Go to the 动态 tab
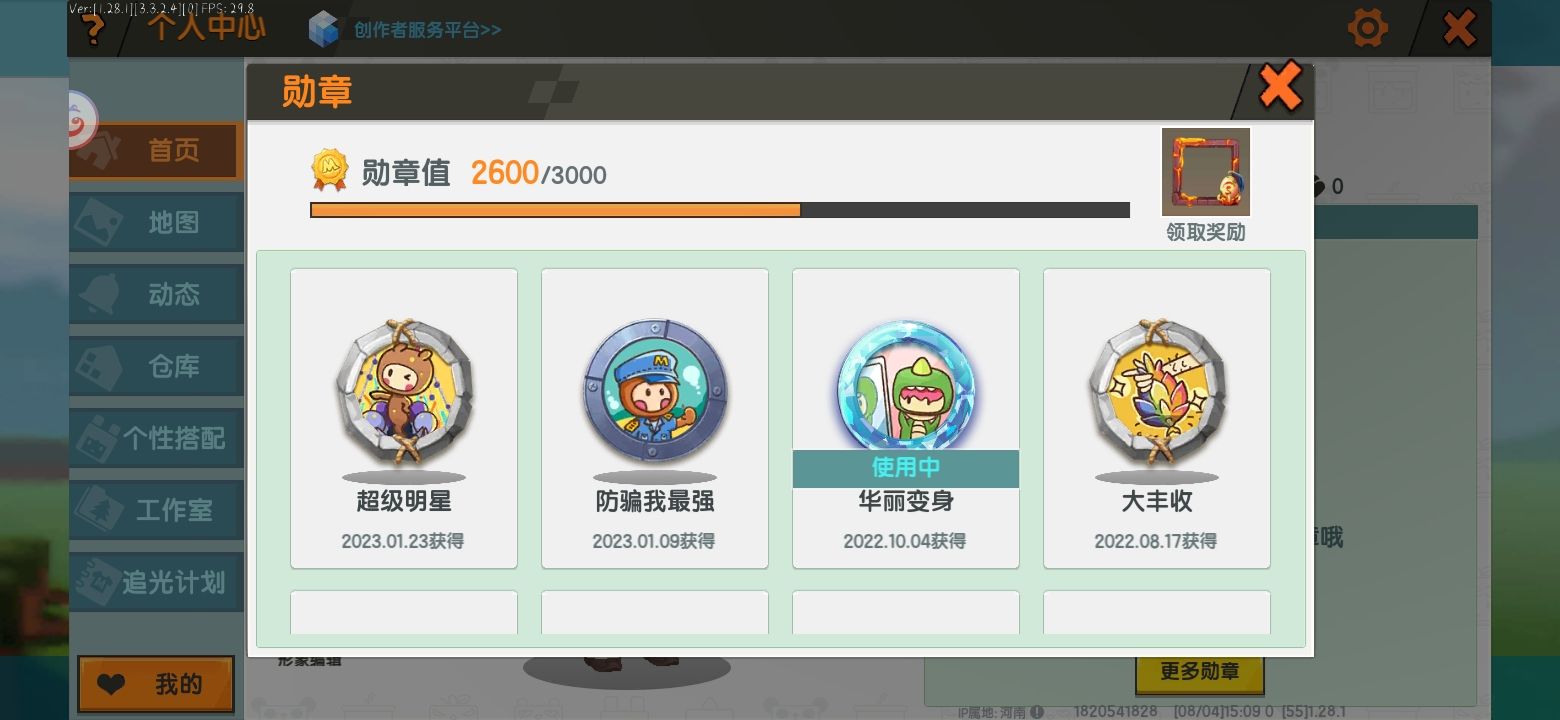The height and width of the screenshot is (720, 1560). [x=156, y=295]
